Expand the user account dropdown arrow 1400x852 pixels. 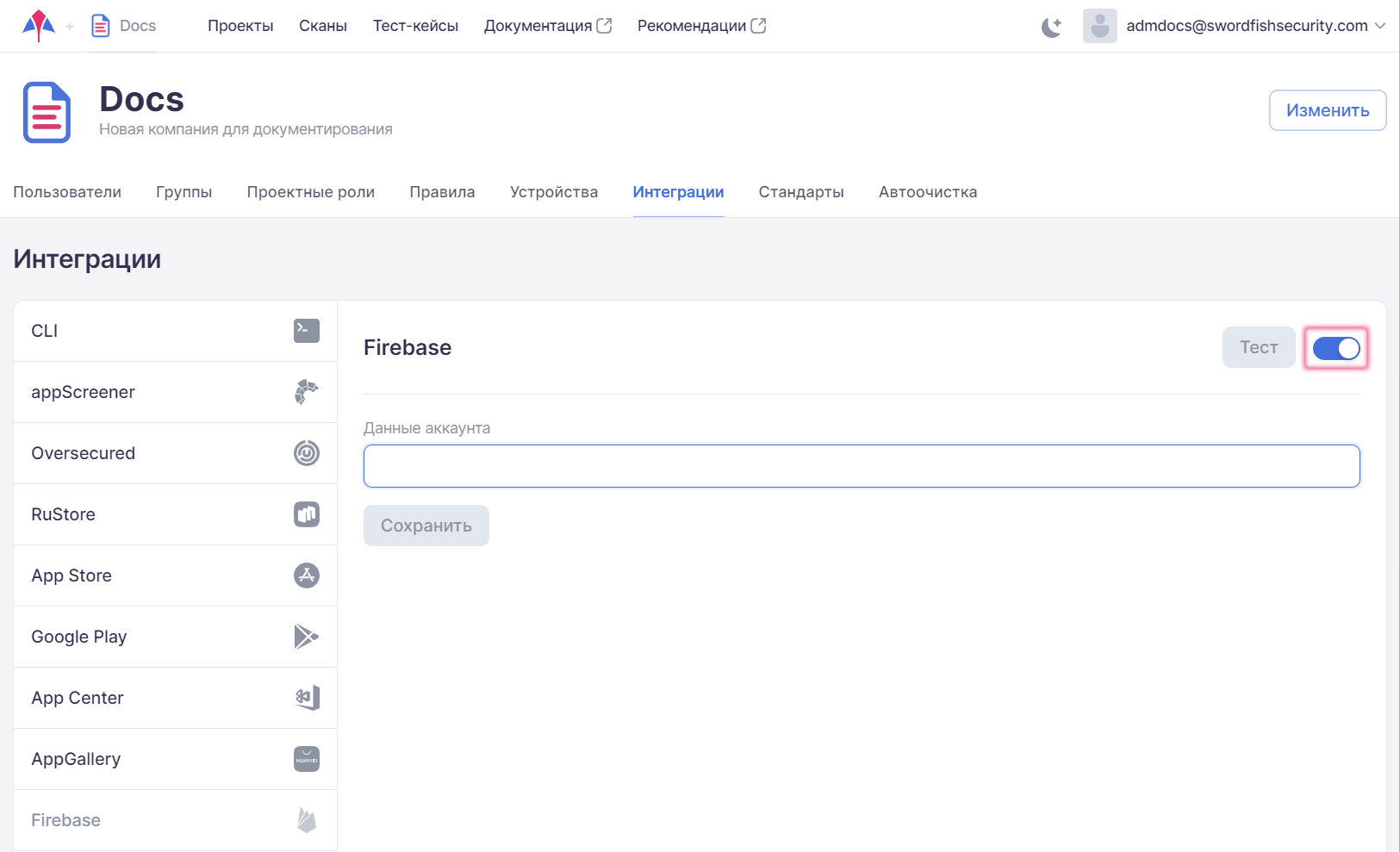click(x=1380, y=26)
